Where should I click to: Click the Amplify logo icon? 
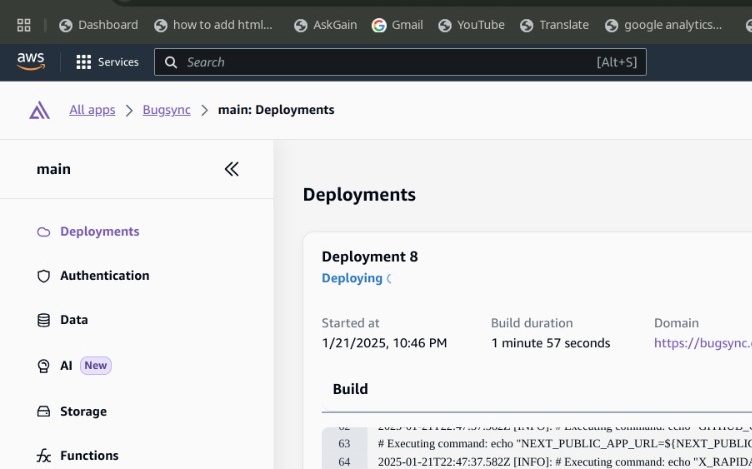pos(39,110)
